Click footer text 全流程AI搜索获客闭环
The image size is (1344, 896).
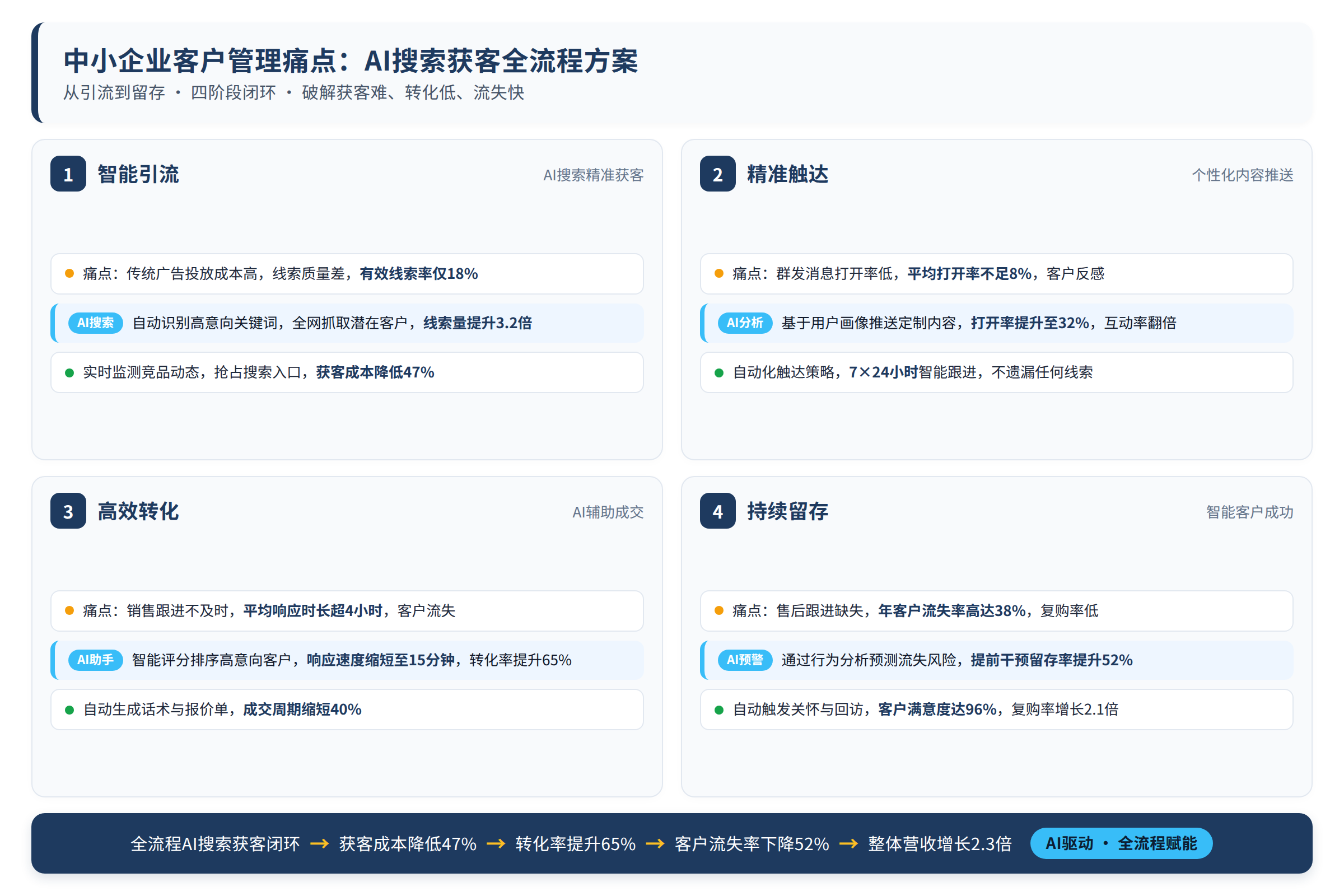coord(216,844)
